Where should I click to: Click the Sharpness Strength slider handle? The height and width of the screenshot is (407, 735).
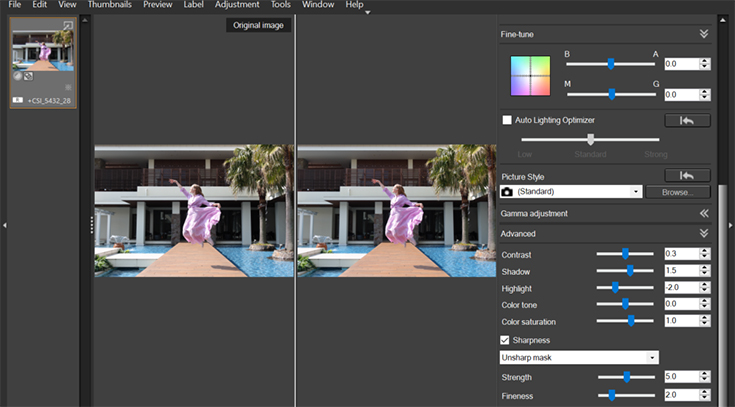tap(626, 377)
